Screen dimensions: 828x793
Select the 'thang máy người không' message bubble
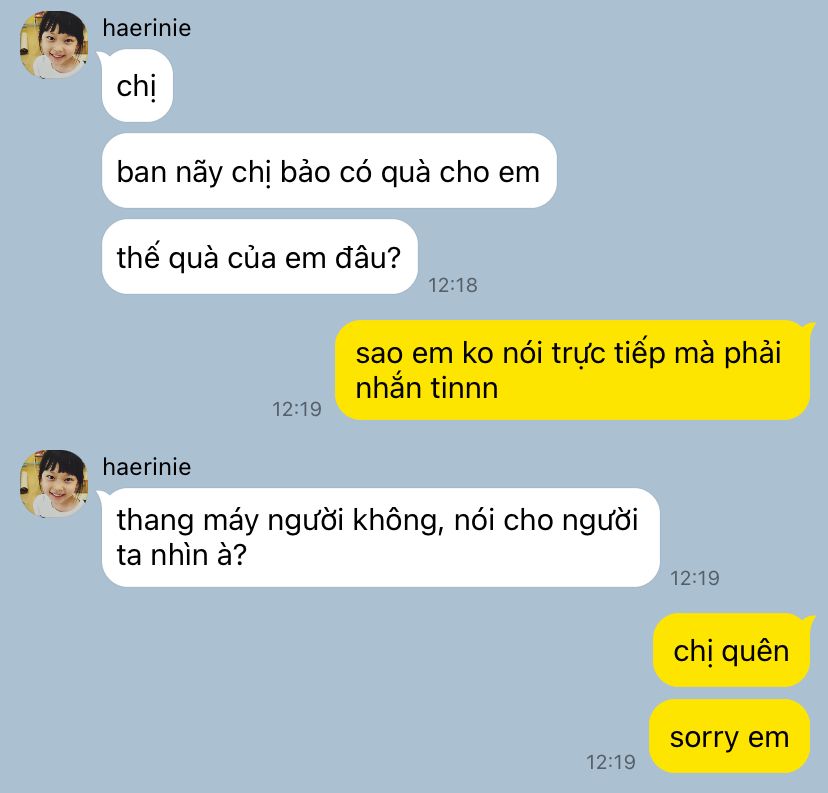[x=380, y=537]
